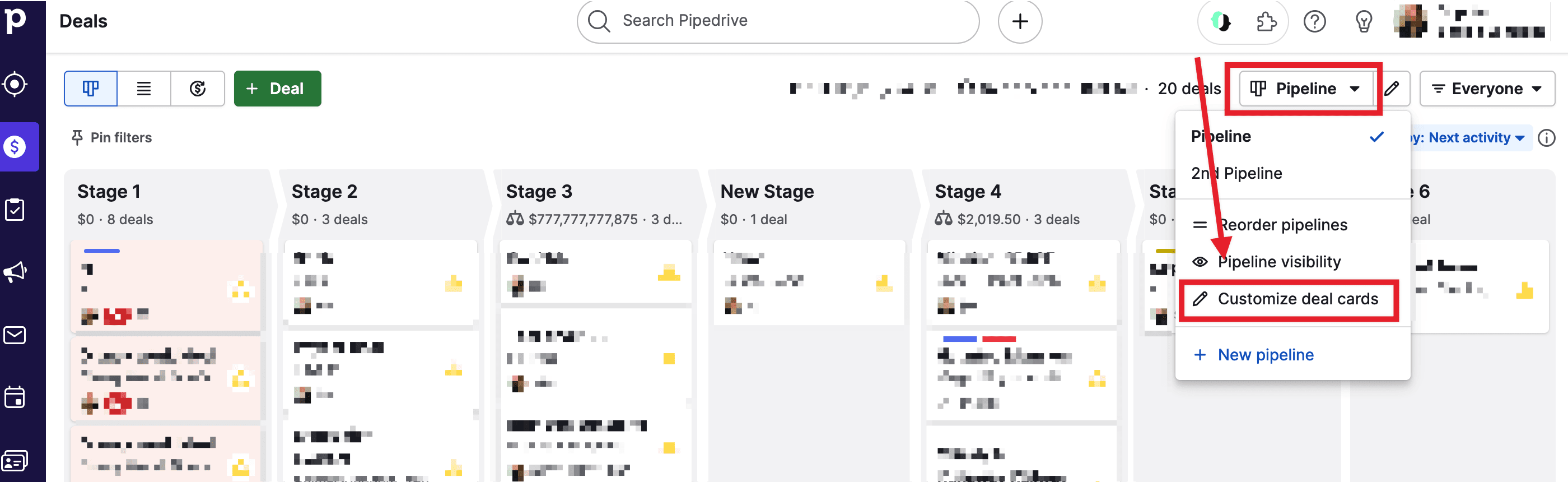Open Mail inbox icon in sidebar
Image resolution: width=1568 pixels, height=482 pixels.
coord(15,335)
